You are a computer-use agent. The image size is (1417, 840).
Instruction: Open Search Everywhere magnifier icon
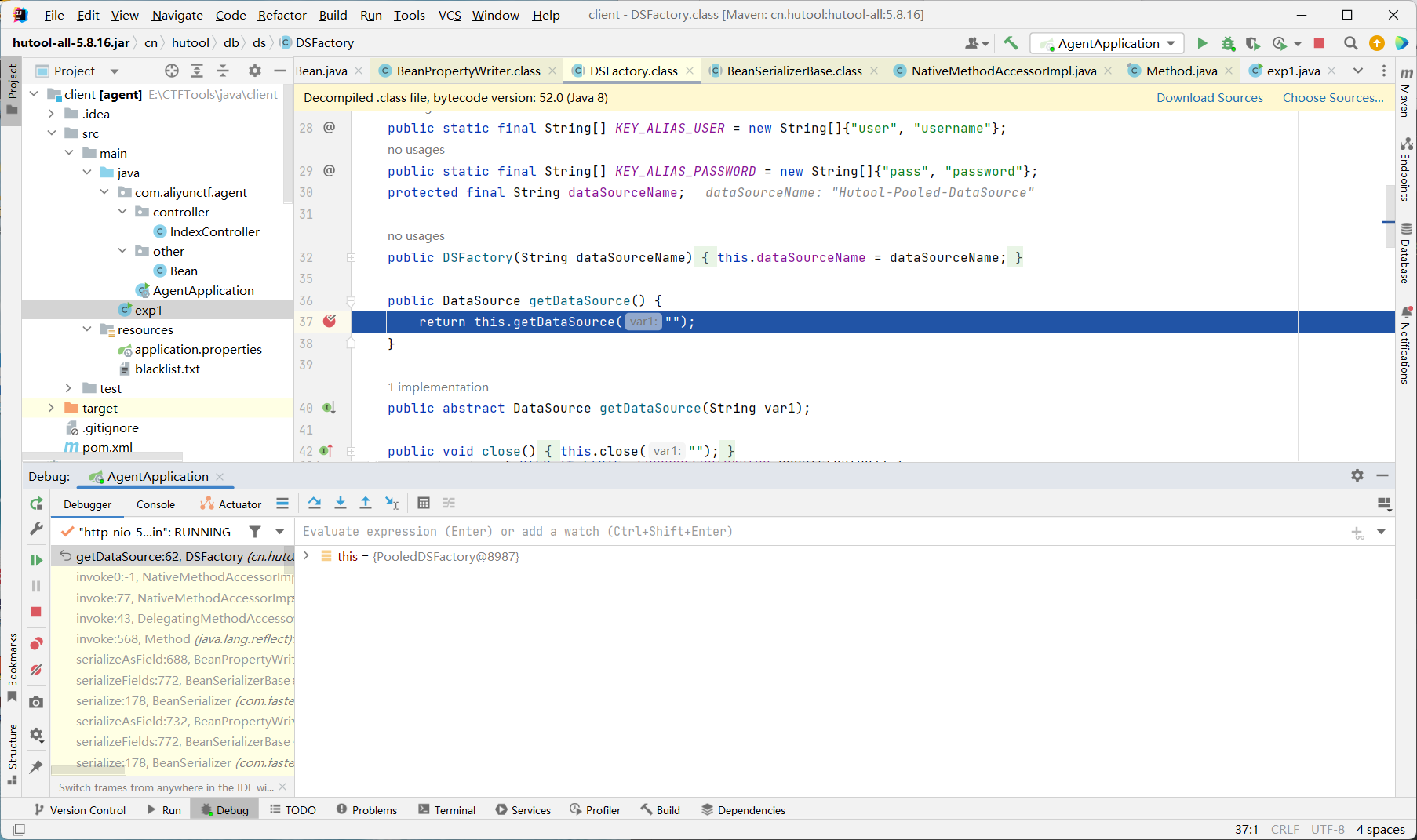1351,43
